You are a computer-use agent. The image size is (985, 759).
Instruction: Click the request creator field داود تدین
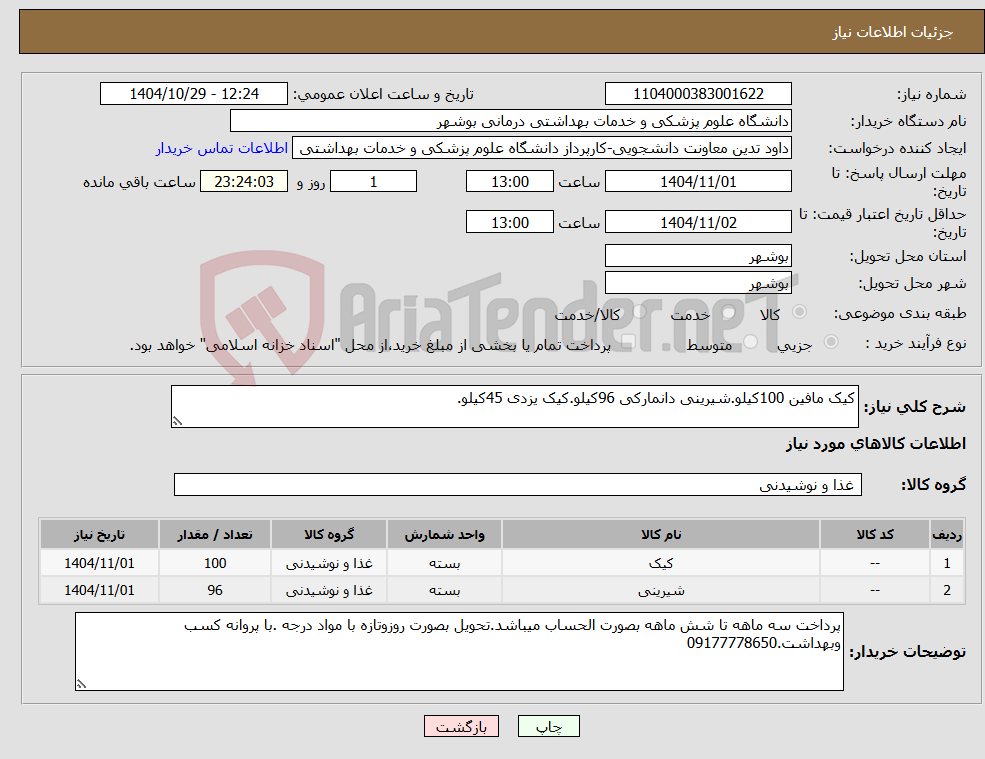[541, 148]
